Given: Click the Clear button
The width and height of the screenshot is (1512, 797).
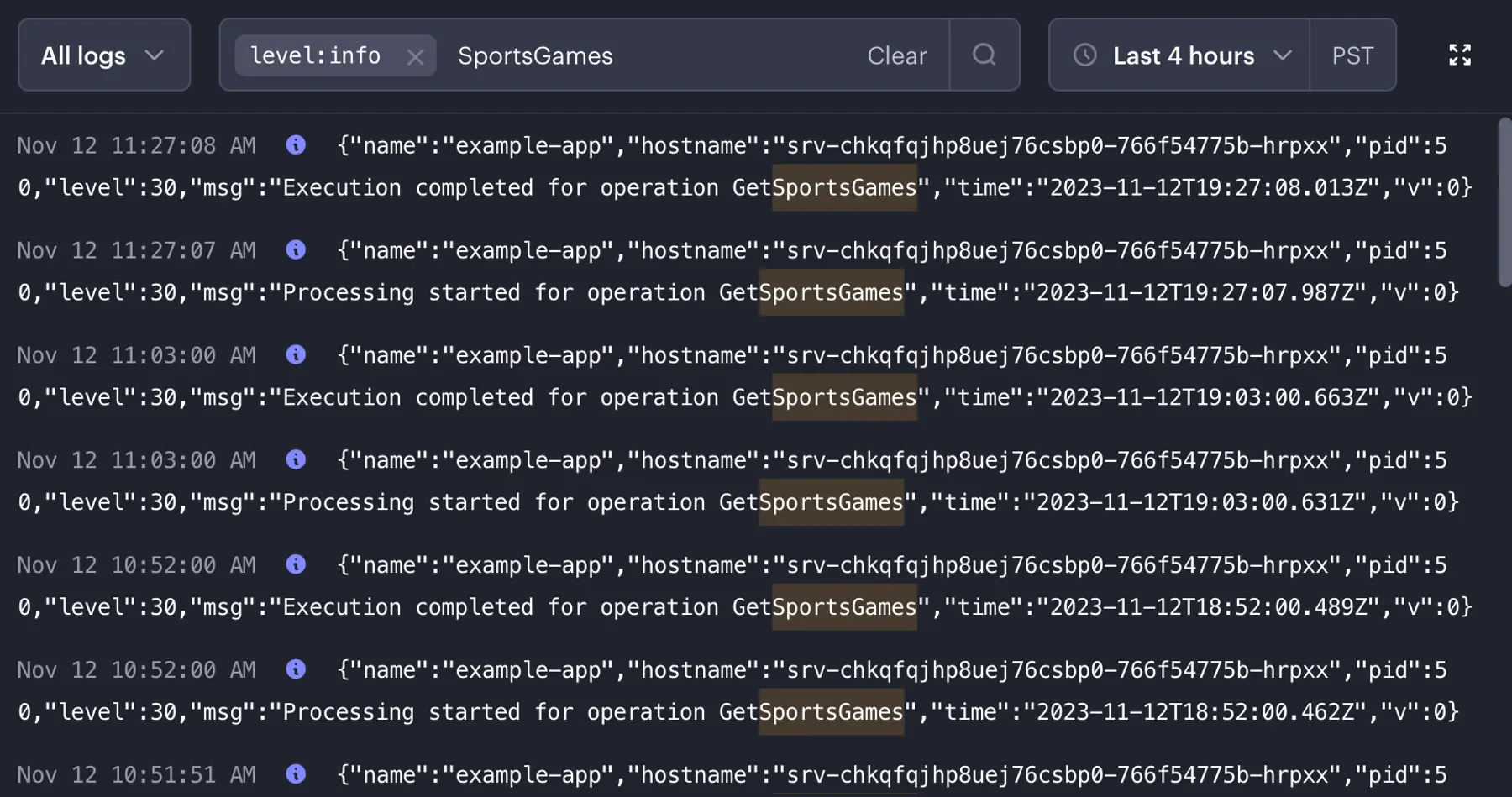Looking at the screenshot, I should [x=897, y=55].
